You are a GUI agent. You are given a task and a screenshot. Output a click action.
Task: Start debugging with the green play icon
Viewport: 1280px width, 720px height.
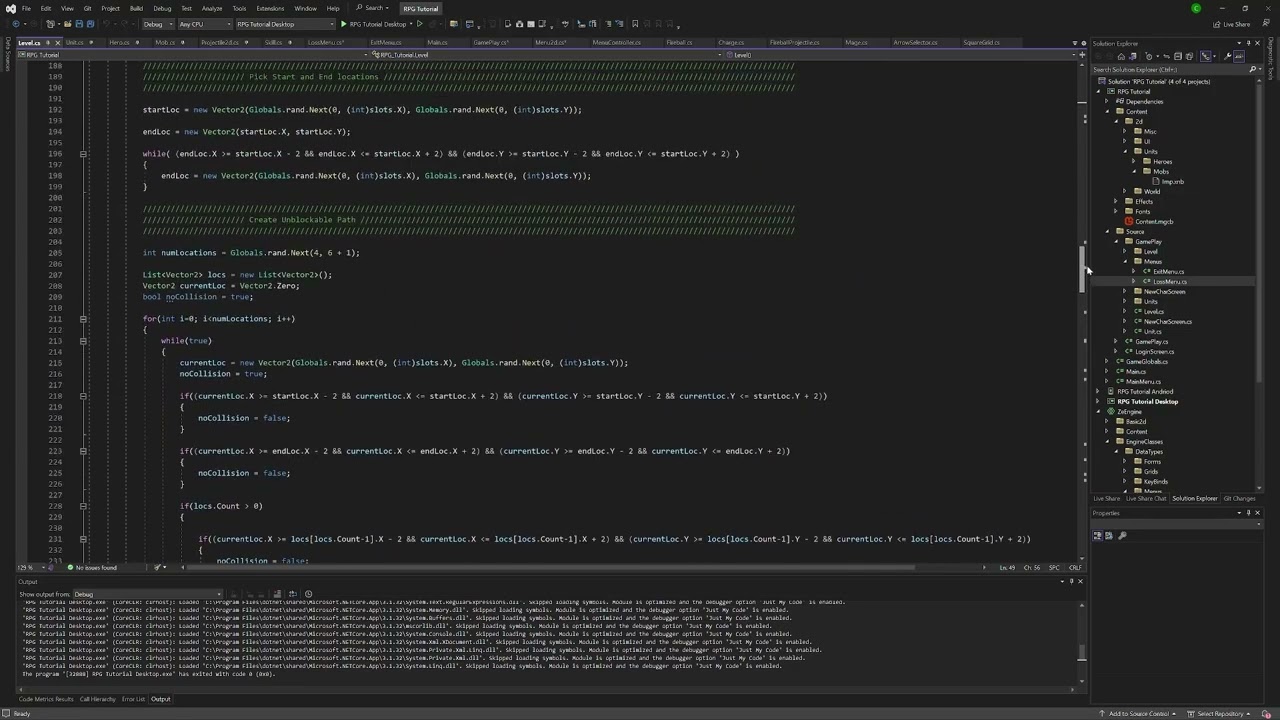344,24
